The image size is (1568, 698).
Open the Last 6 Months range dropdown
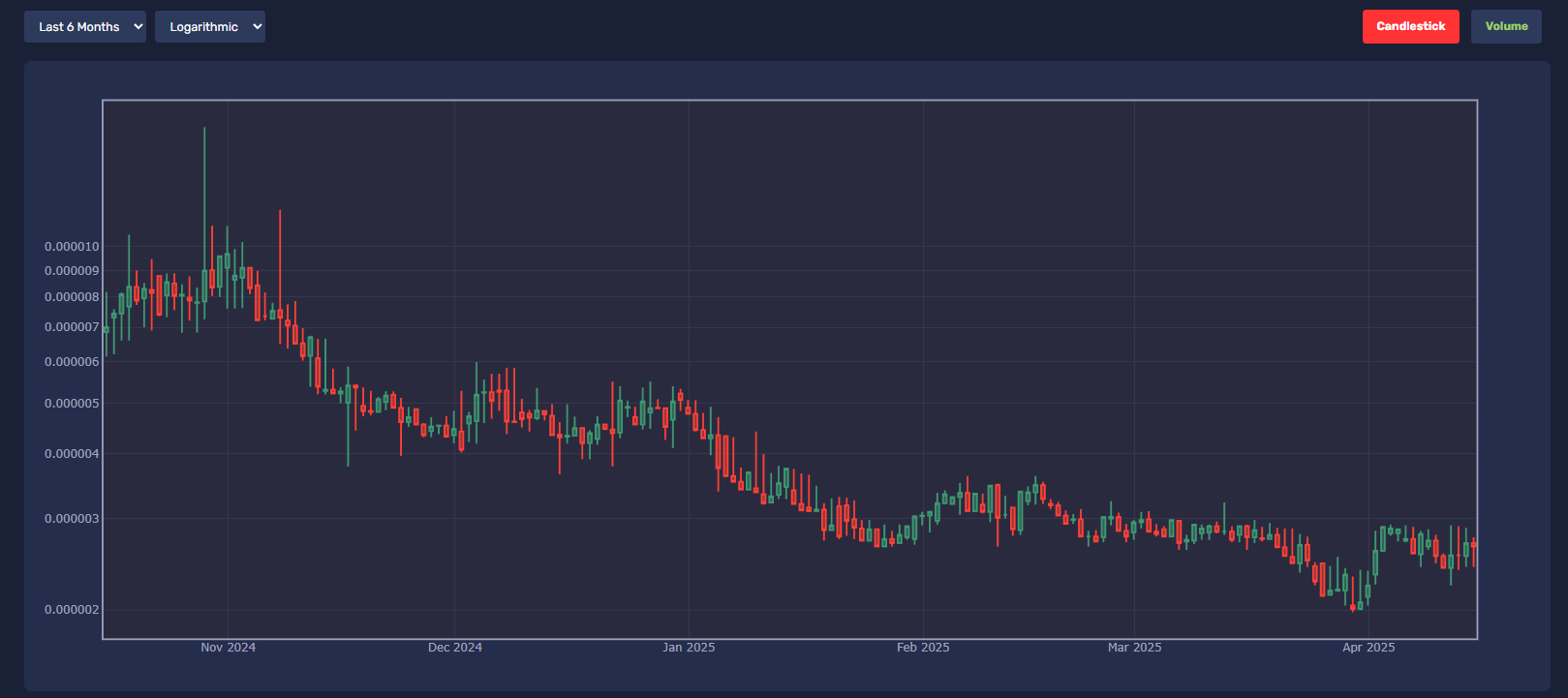click(85, 27)
